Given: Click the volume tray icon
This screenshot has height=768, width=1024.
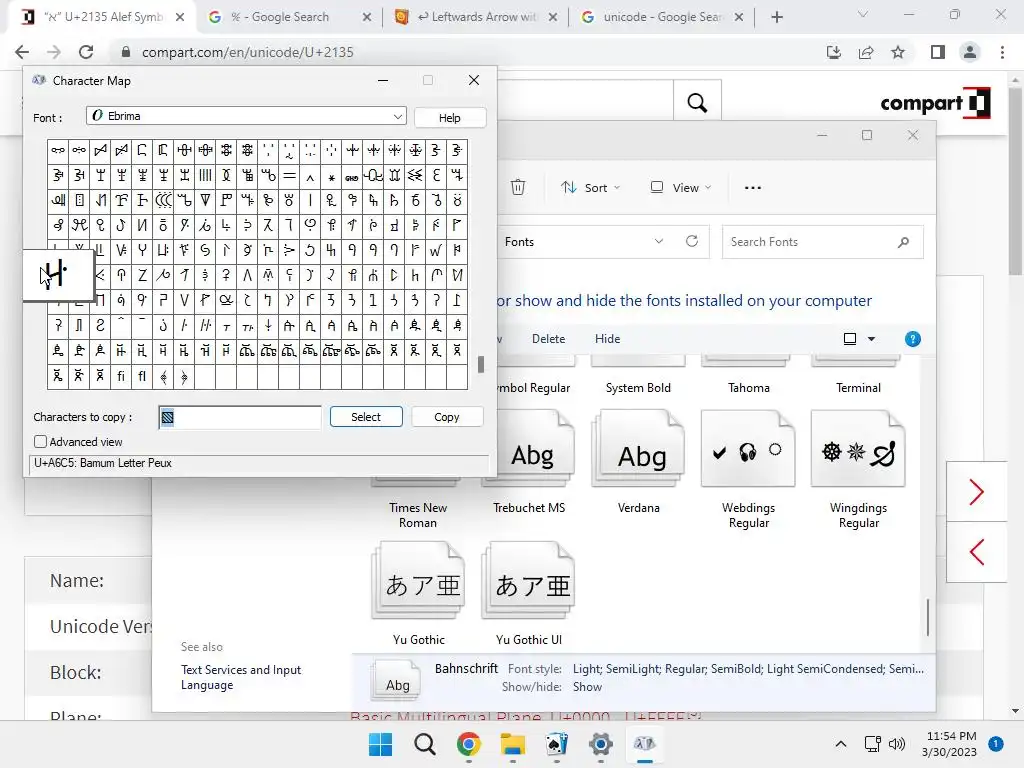Looking at the screenshot, I should 897,744.
